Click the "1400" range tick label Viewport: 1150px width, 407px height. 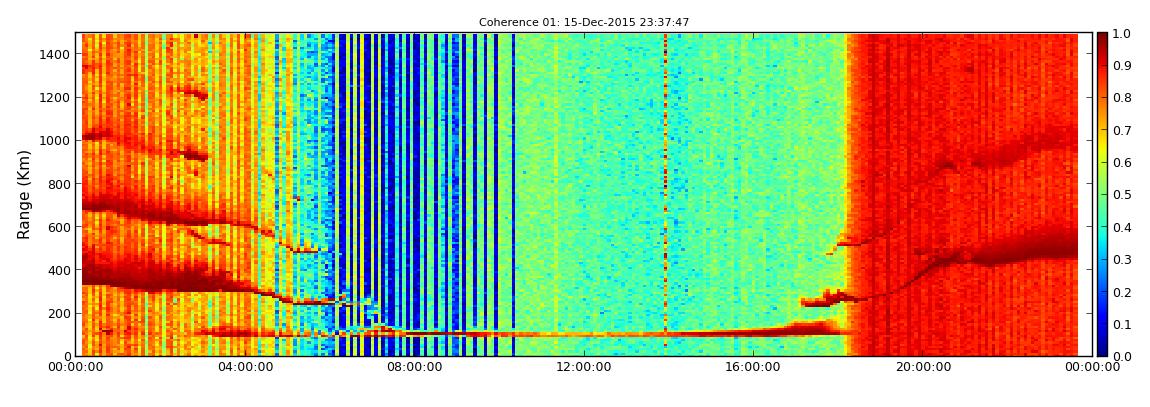tap(57, 54)
